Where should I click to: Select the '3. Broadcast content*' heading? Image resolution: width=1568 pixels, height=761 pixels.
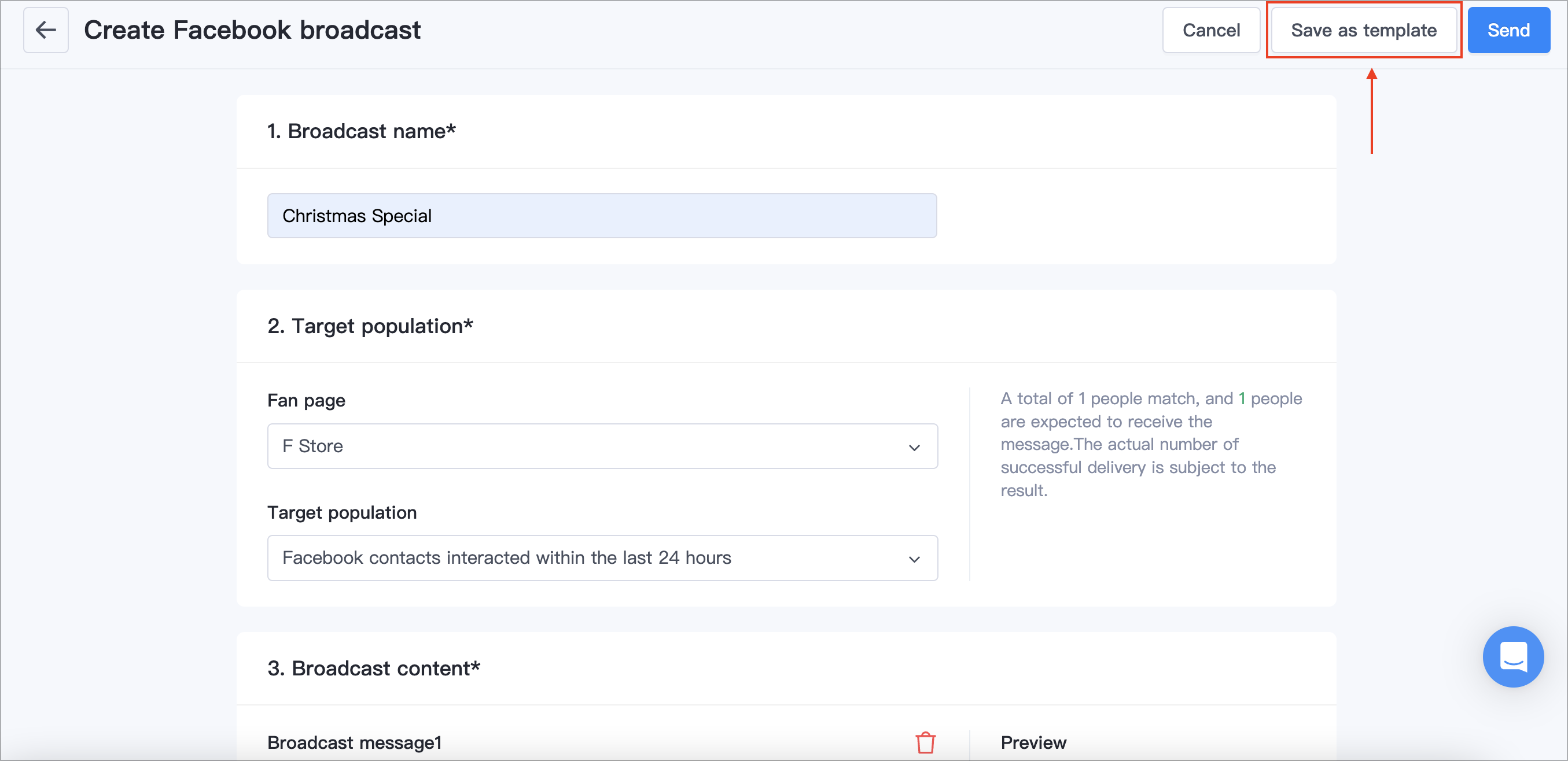pos(374,668)
